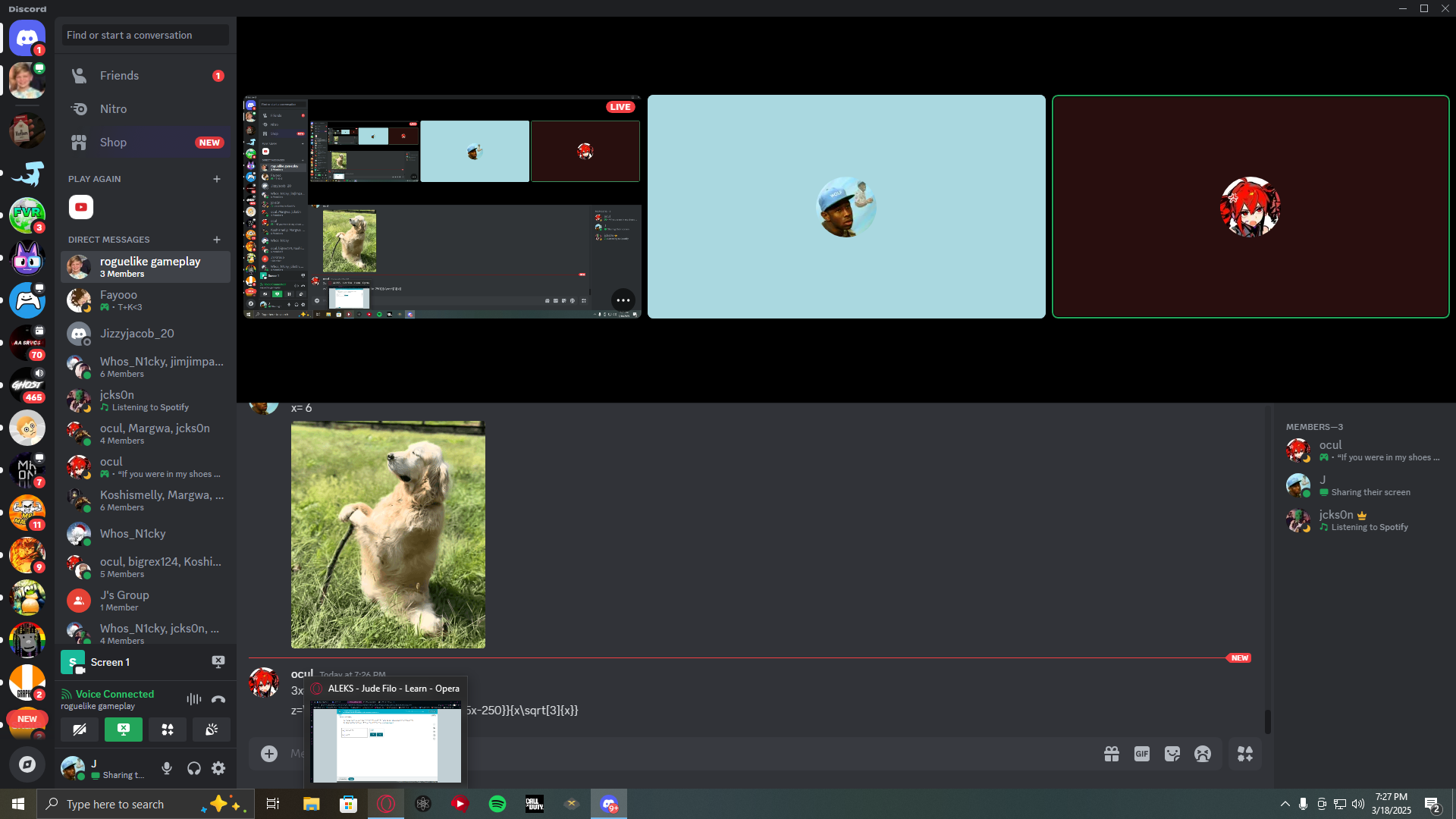Open Discord home direct messages icon
This screenshot has width=1456, height=819.
click(x=27, y=38)
